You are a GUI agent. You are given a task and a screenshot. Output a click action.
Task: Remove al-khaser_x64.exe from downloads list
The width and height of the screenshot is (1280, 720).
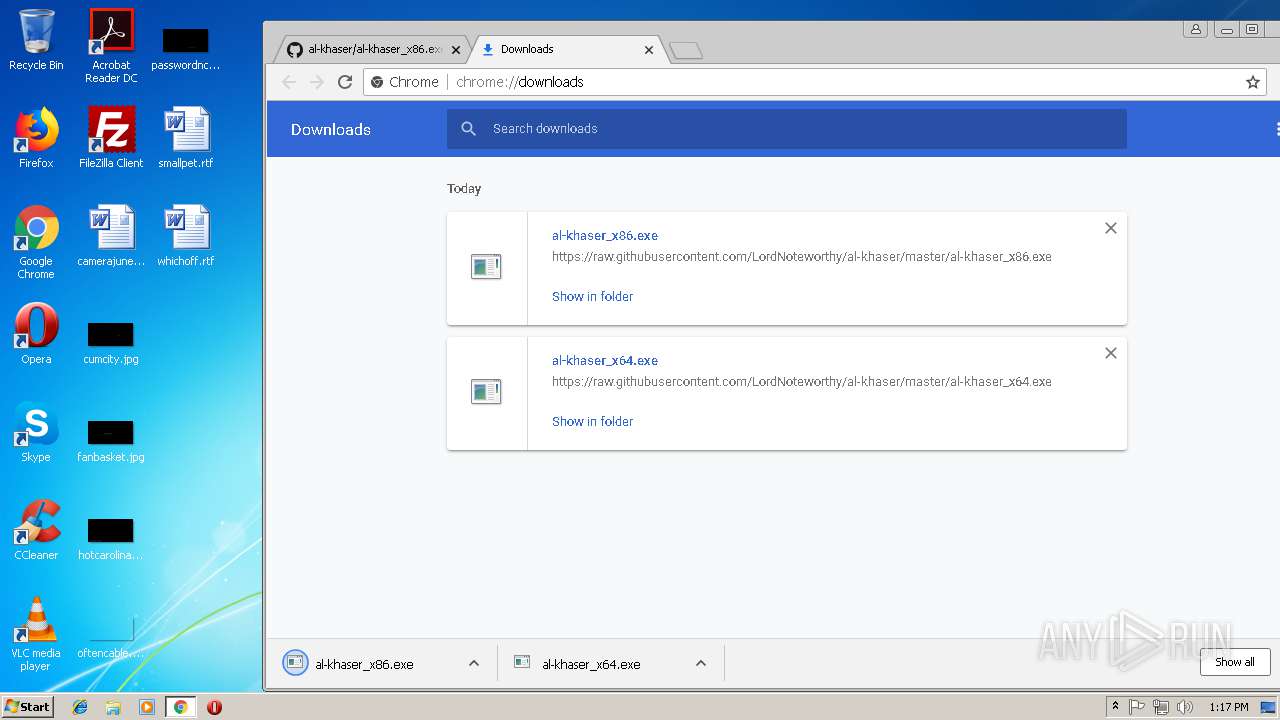point(1110,353)
